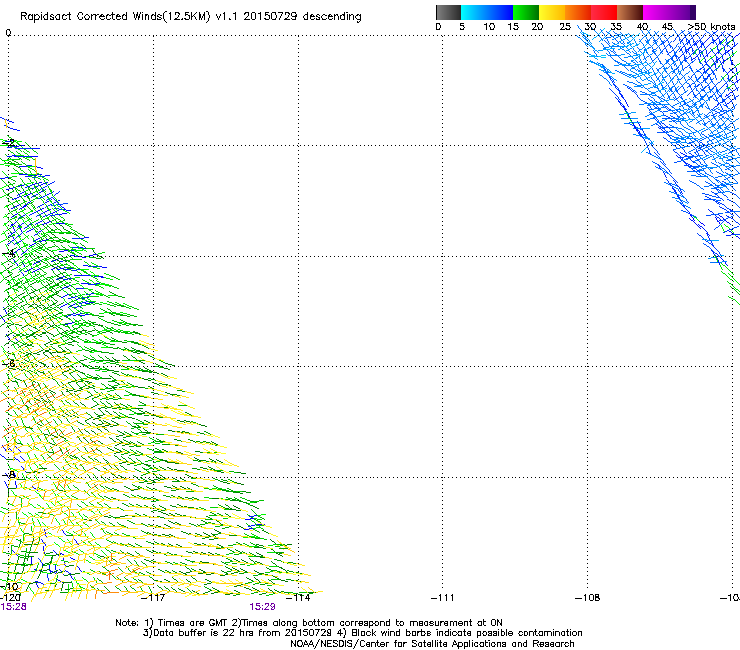Click the yellow 20-25 knots legend segment
This screenshot has width=740, height=650.
click(552, 12)
